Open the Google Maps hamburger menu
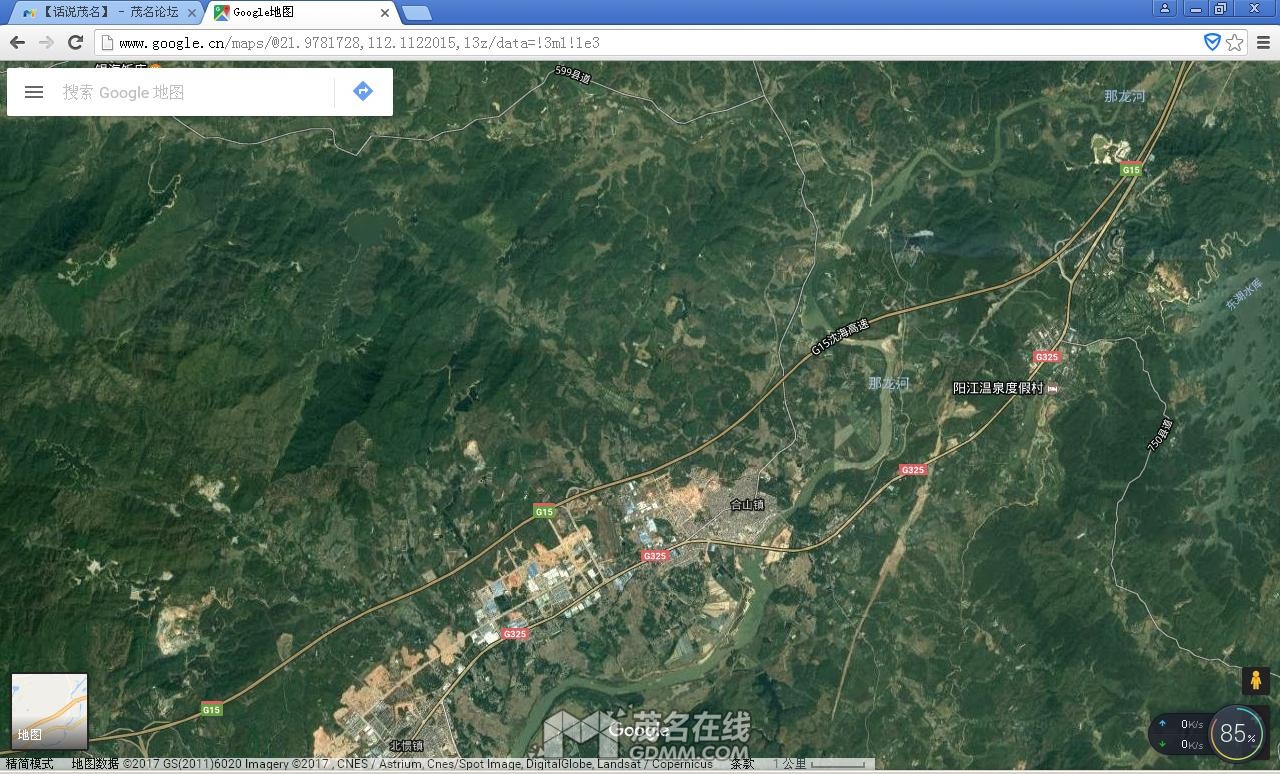This screenshot has height=774, width=1280. point(34,92)
